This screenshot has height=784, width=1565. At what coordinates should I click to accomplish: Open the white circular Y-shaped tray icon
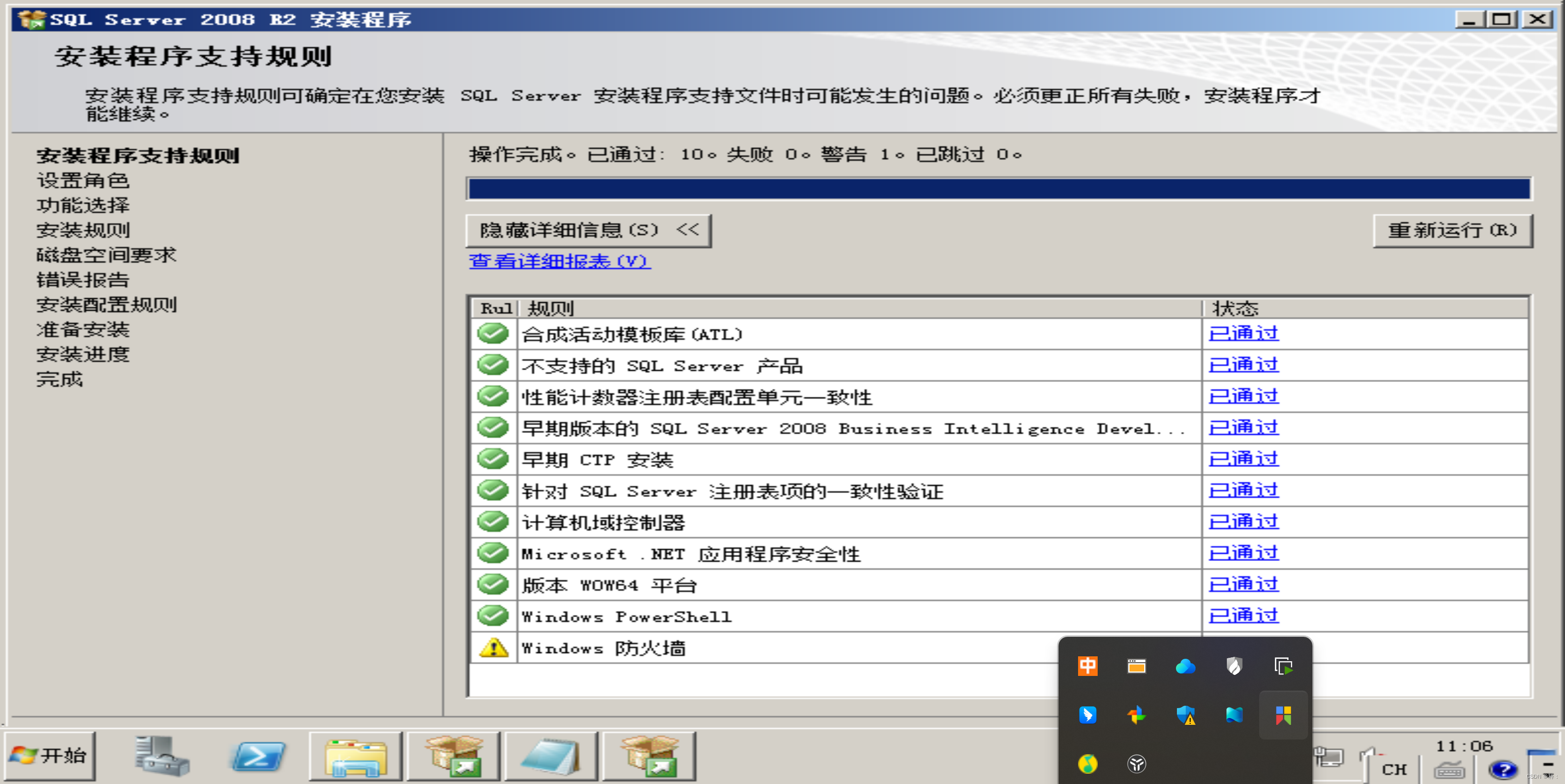[x=1137, y=763]
